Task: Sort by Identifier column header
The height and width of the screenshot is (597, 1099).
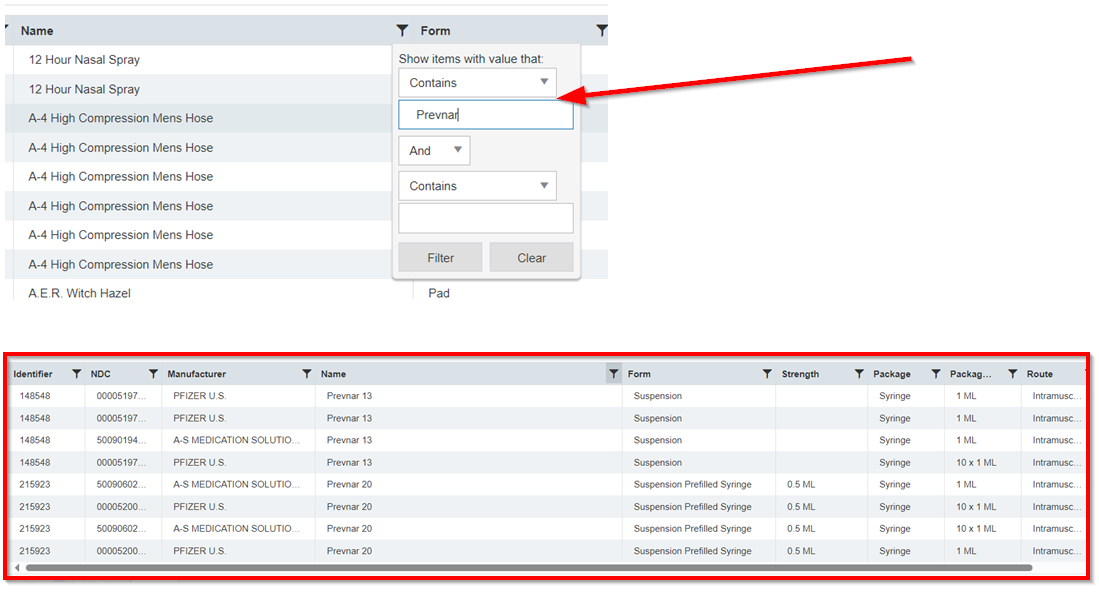Action: pyautogui.click(x=33, y=374)
